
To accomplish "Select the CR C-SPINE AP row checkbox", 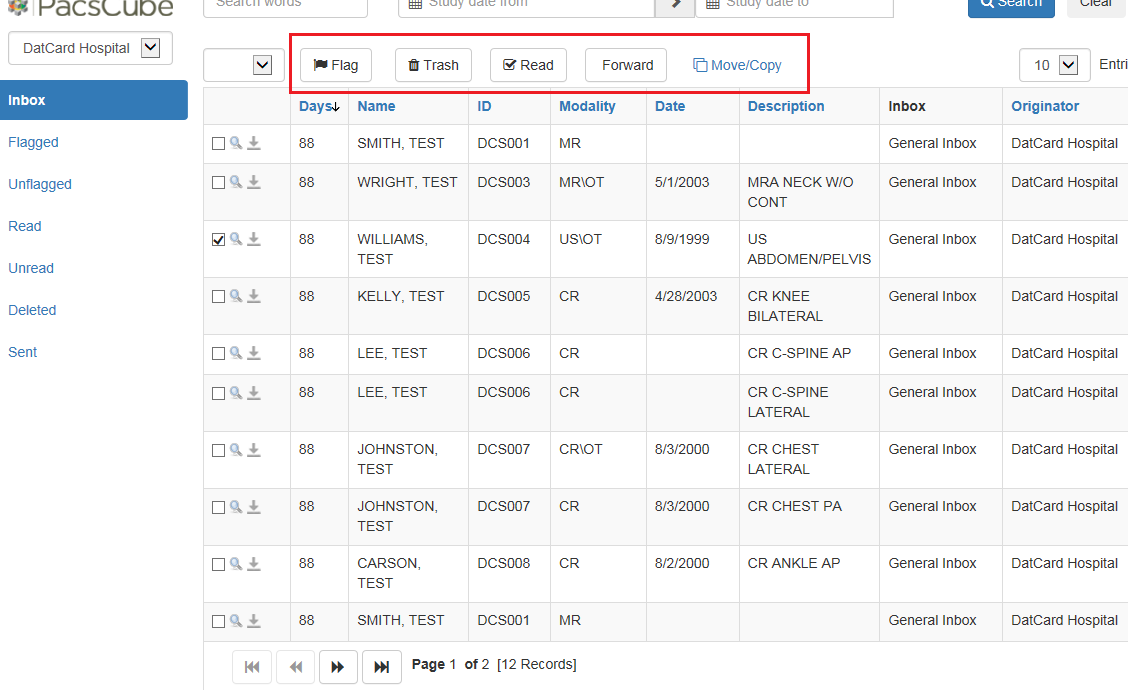I will (219, 353).
